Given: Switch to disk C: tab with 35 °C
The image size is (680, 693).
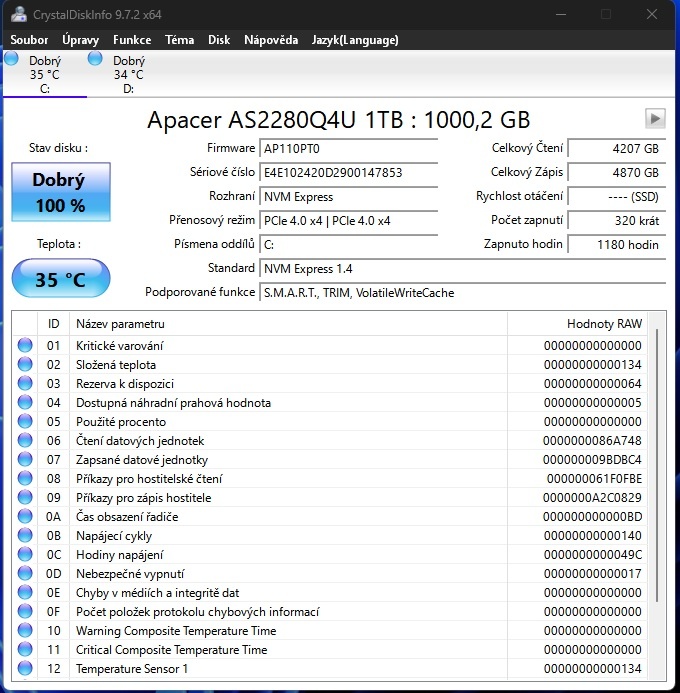Looking at the screenshot, I should click(45, 74).
